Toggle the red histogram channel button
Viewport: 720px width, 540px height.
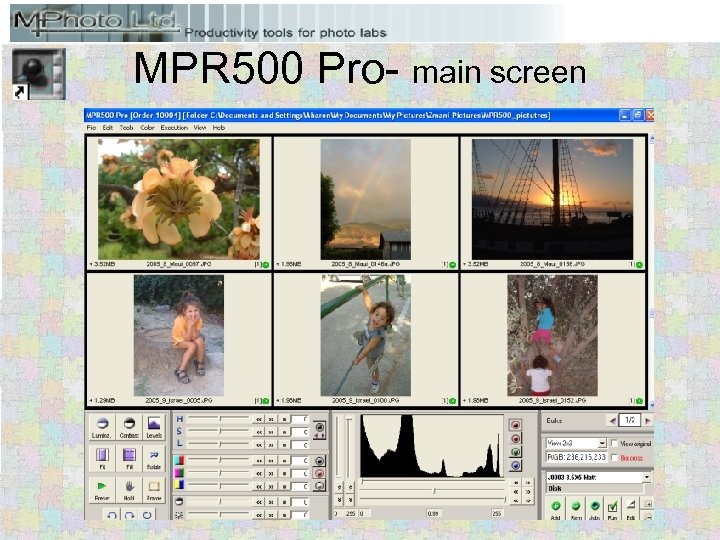click(516, 439)
